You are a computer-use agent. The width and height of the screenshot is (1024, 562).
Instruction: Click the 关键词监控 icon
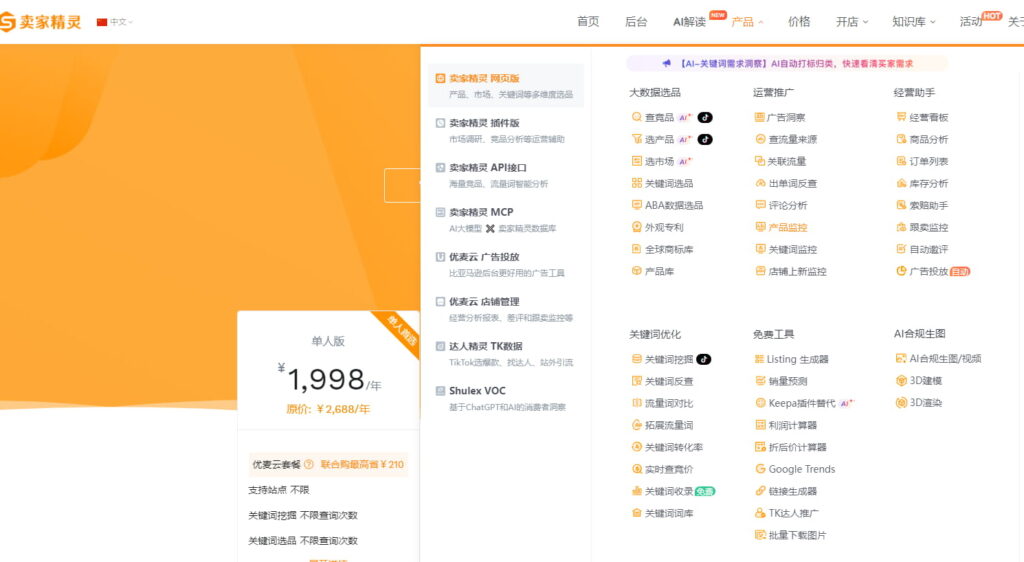[x=760, y=249]
